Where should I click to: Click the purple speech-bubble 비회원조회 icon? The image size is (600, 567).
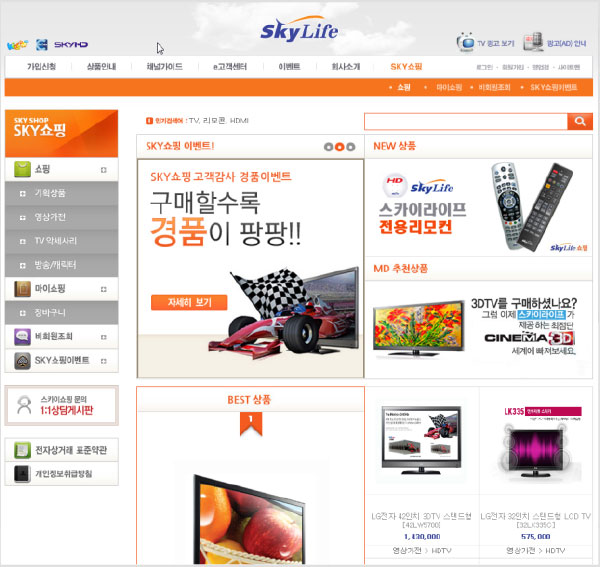22,337
